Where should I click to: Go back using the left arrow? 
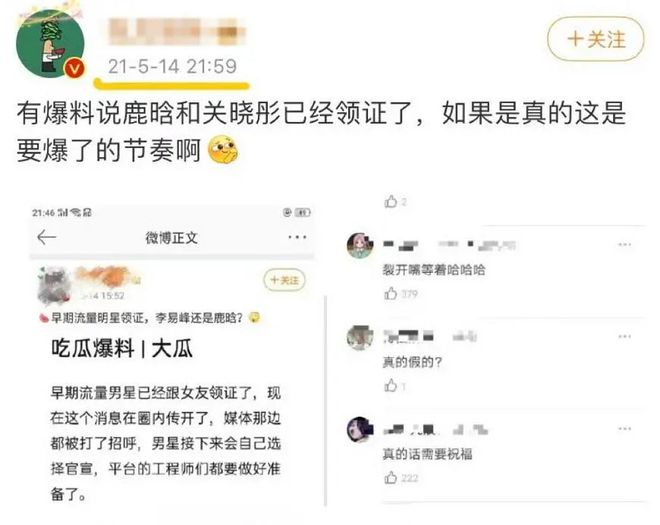pos(46,237)
